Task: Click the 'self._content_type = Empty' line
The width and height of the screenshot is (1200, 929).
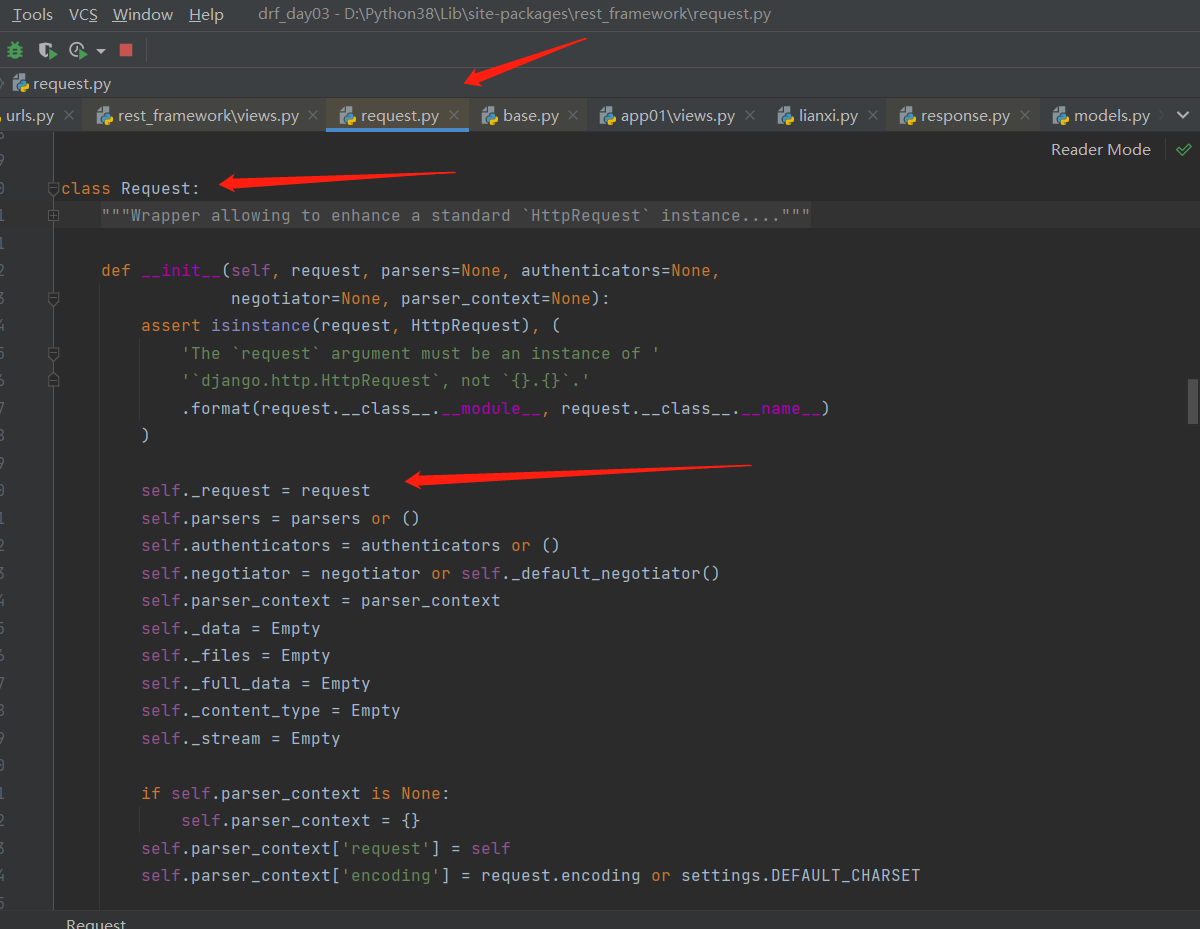Action: (x=271, y=710)
